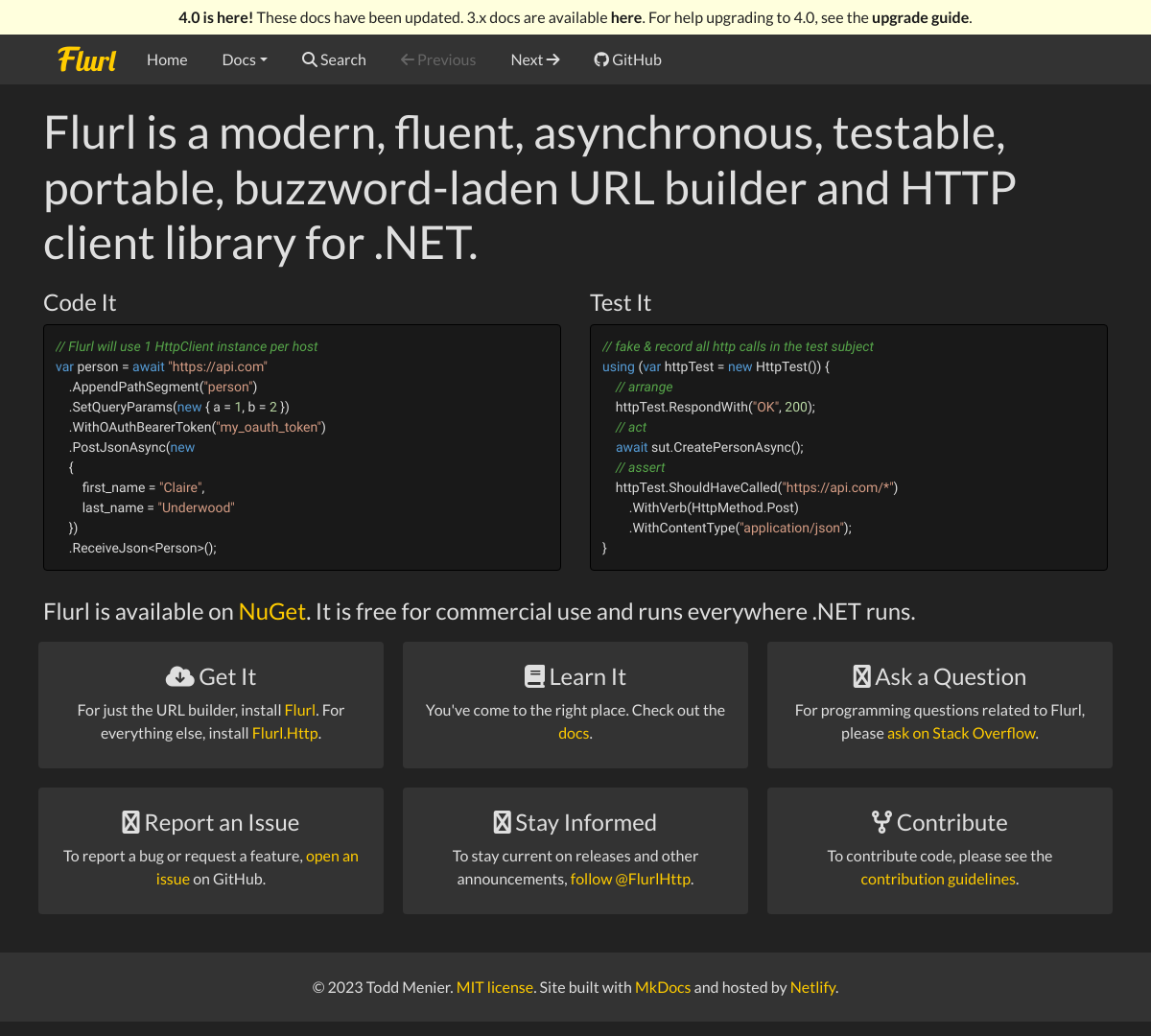
Task: Click the '// arrange' comment line
Action: coord(645,387)
